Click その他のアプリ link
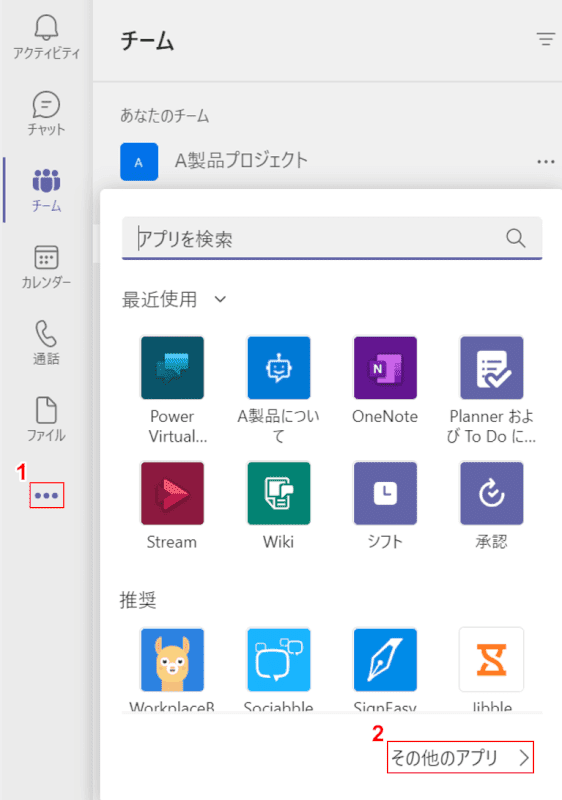Viewport: 562px width, 800px height. (x=461, y=758)
